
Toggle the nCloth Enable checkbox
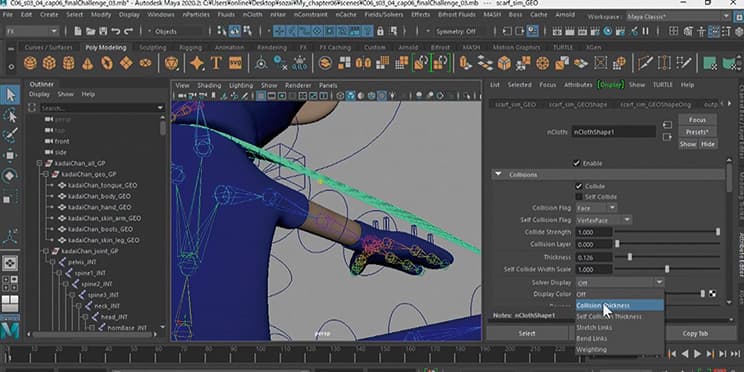(577, 163)
